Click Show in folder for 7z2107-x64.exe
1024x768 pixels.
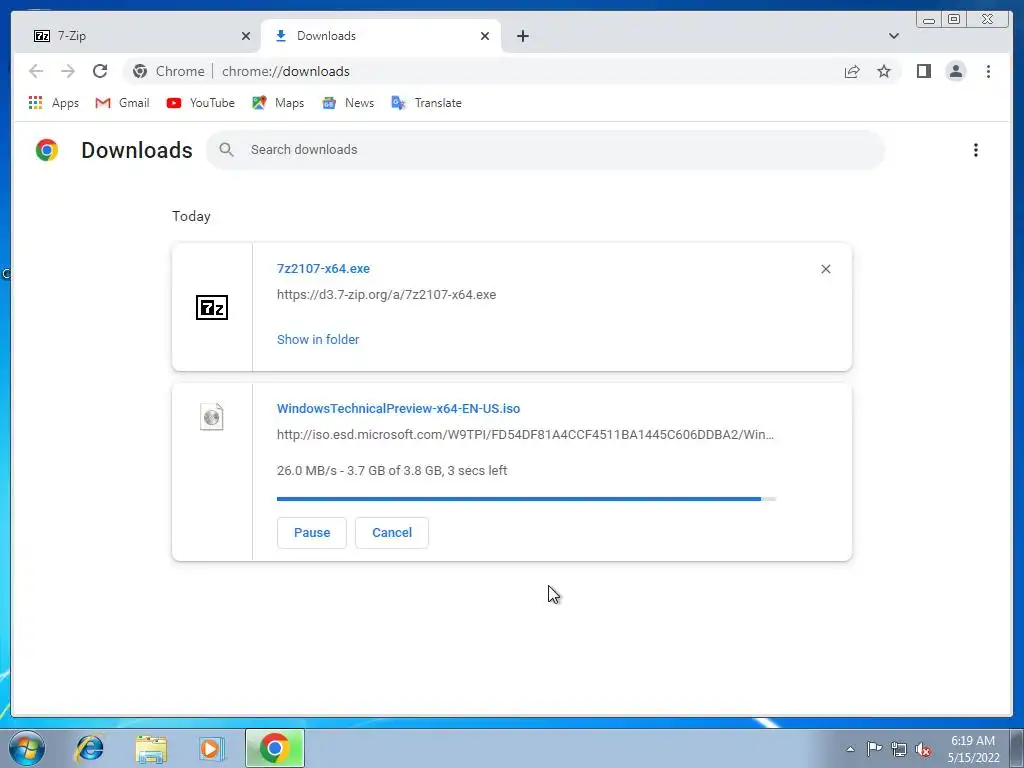tap(318, 340)
